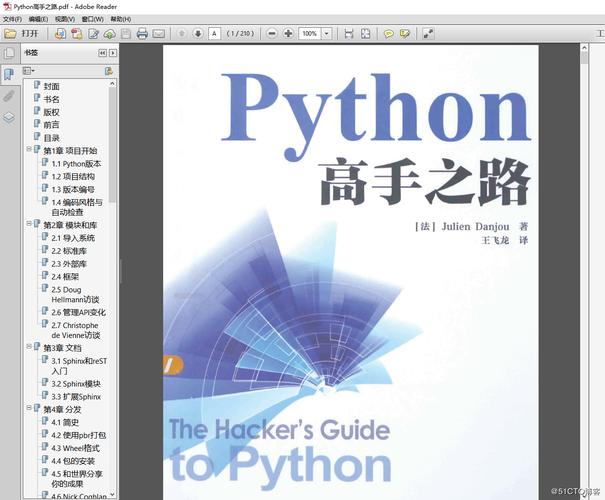Click the find current bookmark icon

[109, 71]
